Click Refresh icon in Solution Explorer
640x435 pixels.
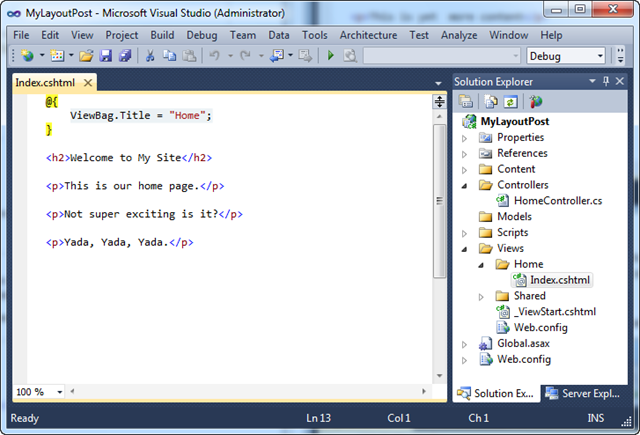pos(510,102)
